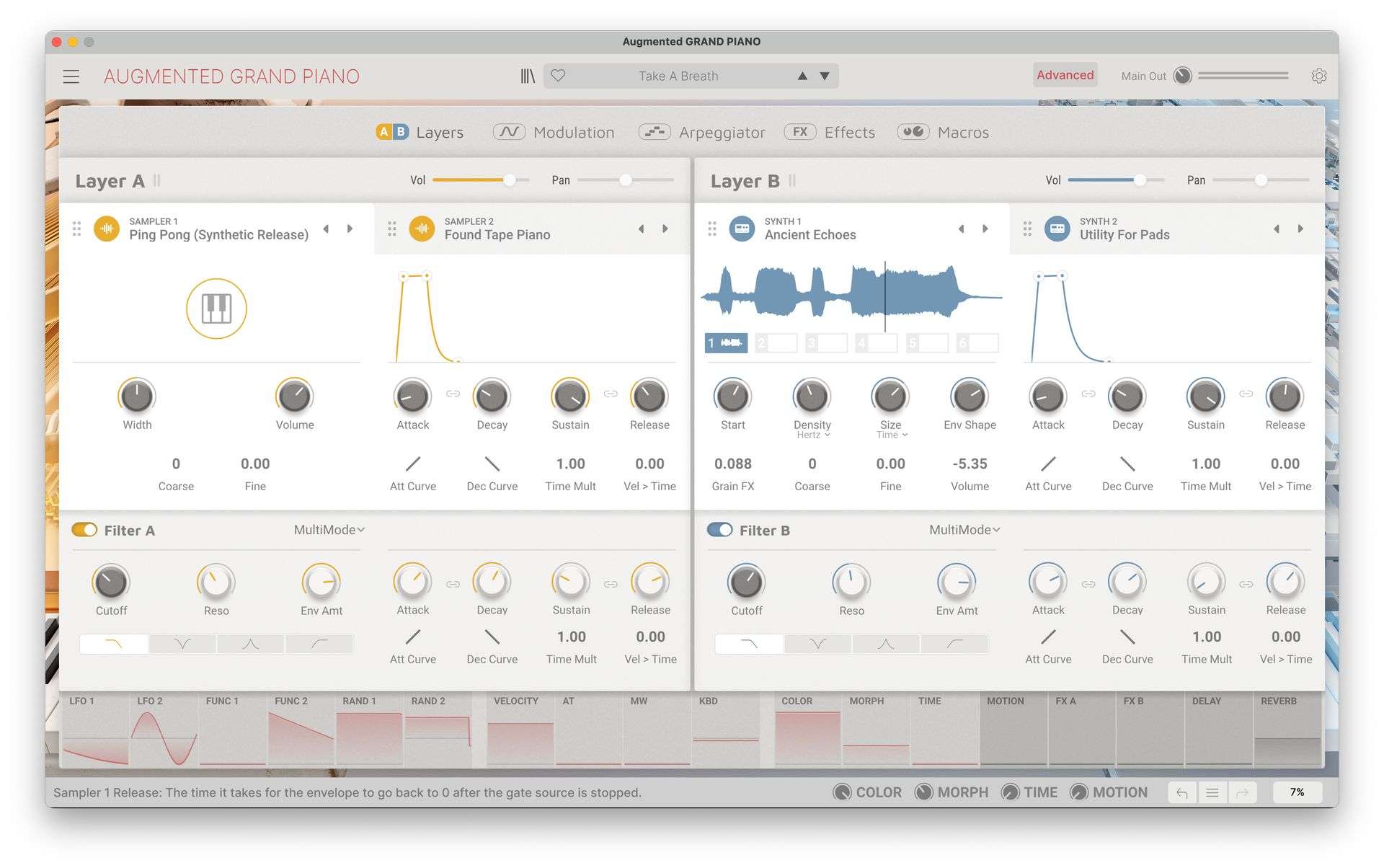Click the Synth 2 Dec Curve icon
The width and height of the screenshot is (1384, 868).
[1127, 464]
